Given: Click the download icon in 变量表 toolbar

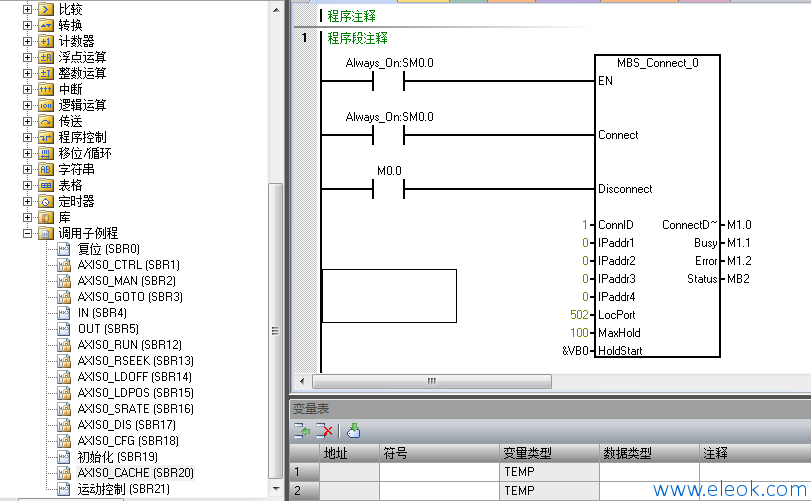Looking at the screenshot, I should point(354,431).
